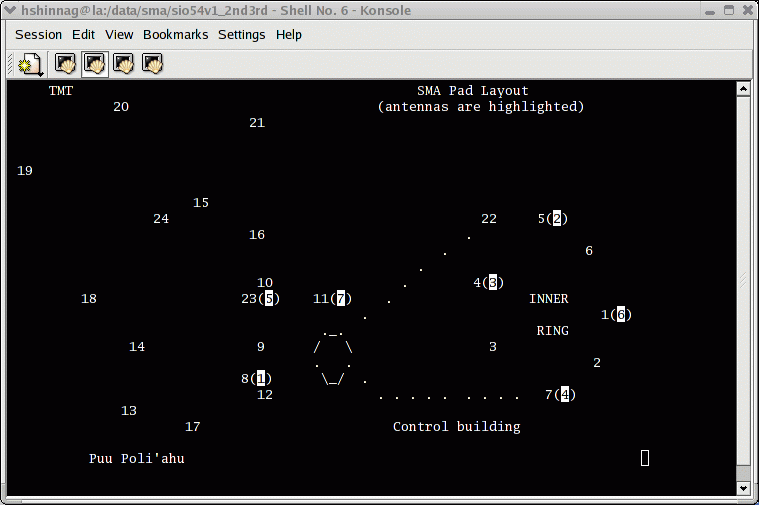The height and width of the screenshot is (505, 759).
Task: Click pad number '19'
Action: pyautogui.click(x=25, y=171)
